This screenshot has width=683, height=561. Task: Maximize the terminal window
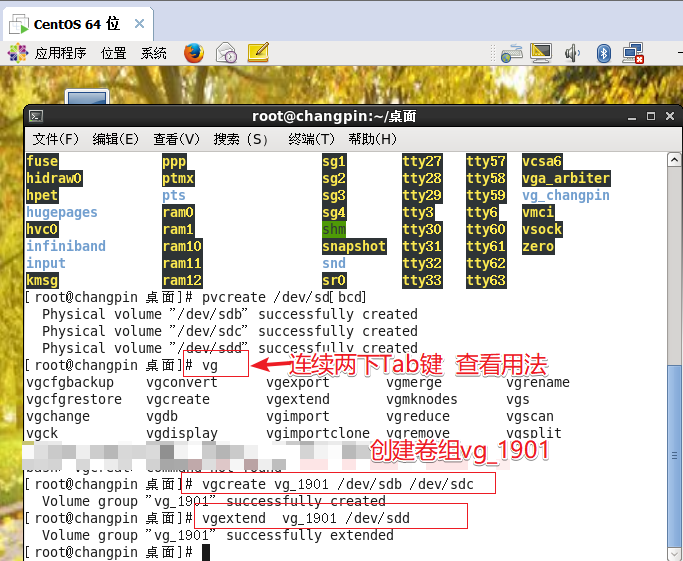651,116
